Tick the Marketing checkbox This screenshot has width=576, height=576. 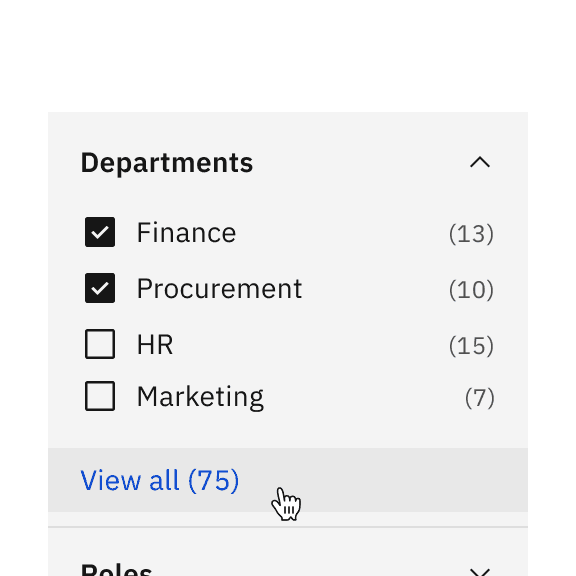[100, 396]
